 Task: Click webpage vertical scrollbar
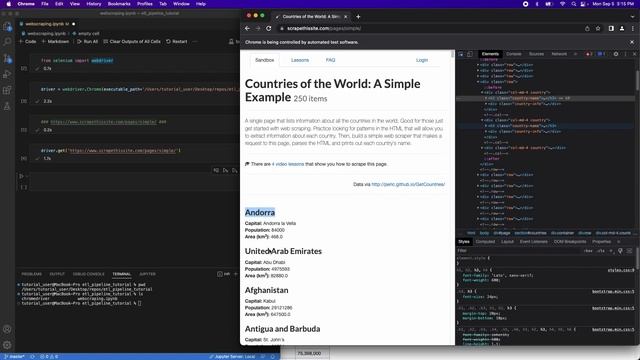pyautogui.click(x=452, y=54)
